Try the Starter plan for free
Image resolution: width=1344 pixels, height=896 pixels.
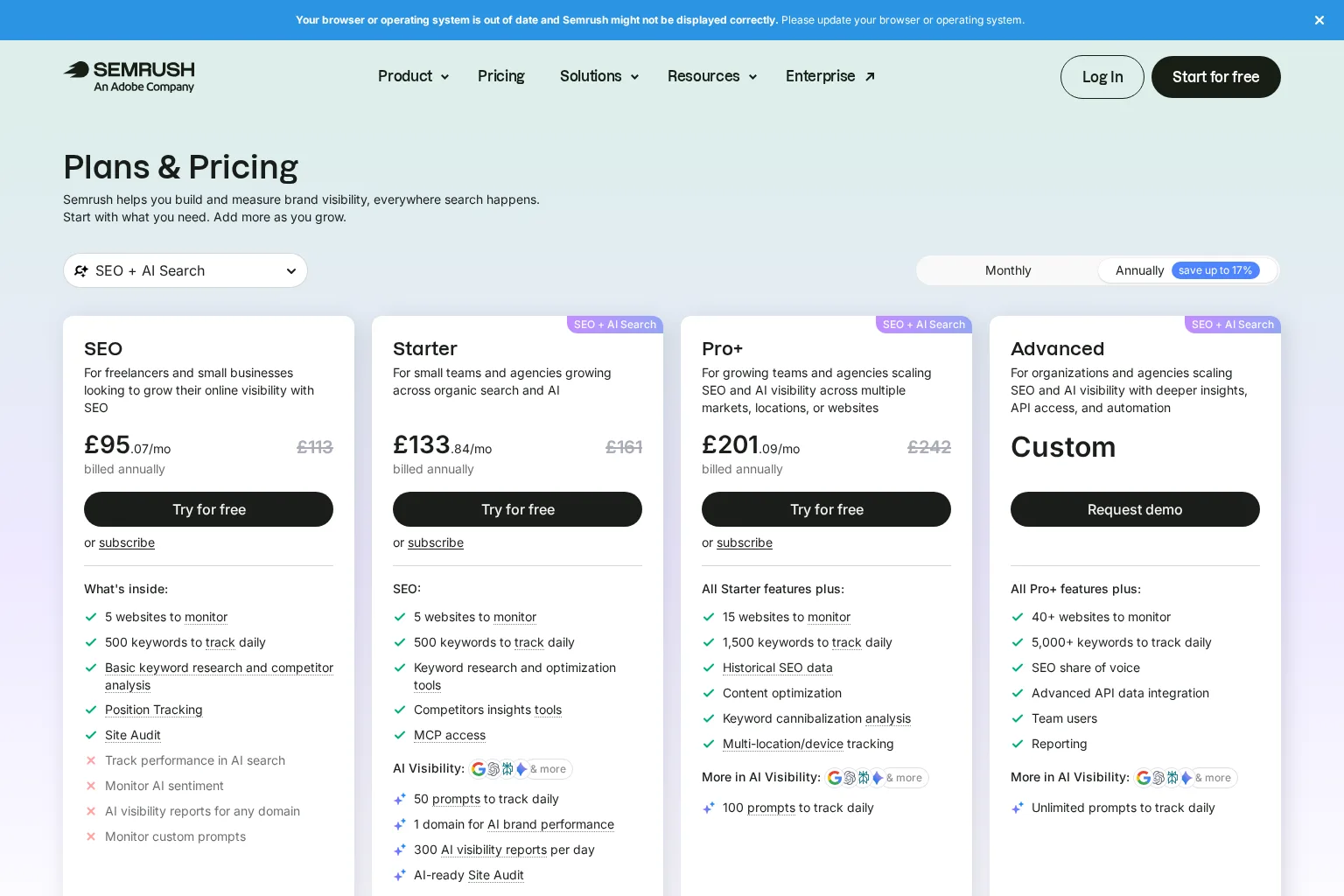[x=517, y=509]
